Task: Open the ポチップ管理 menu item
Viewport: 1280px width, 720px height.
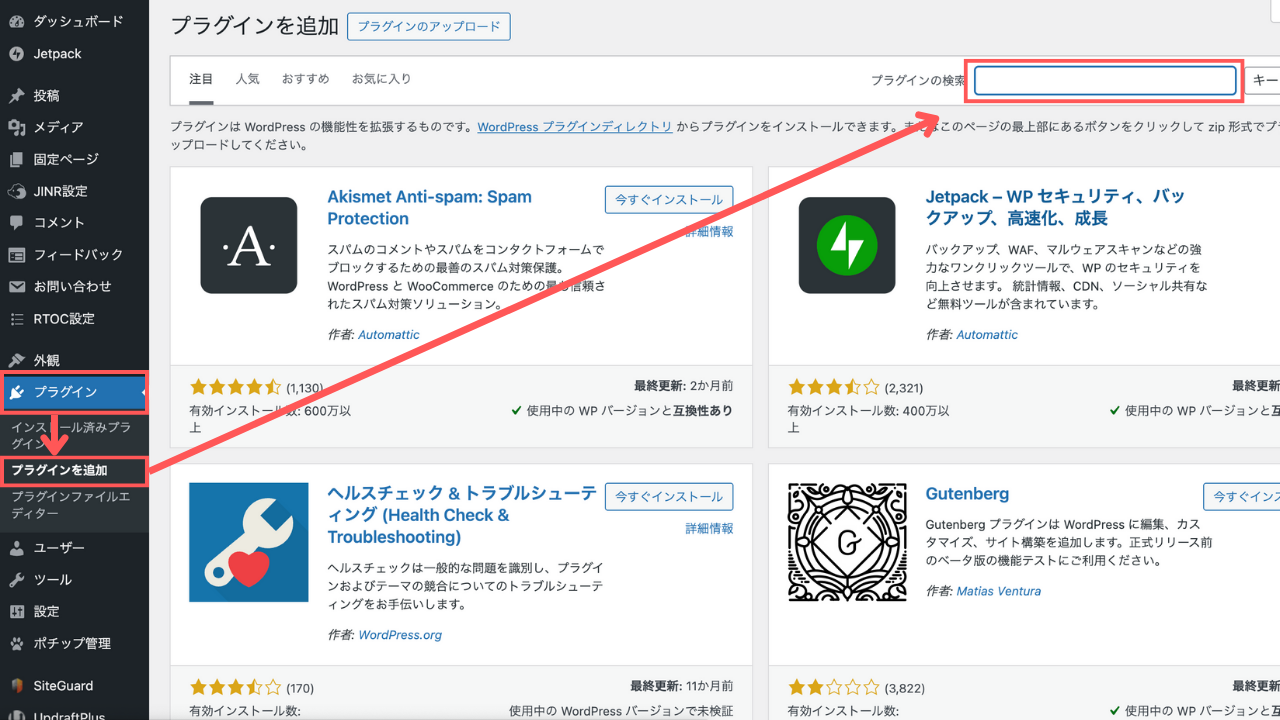Action: tap(74, 644)
